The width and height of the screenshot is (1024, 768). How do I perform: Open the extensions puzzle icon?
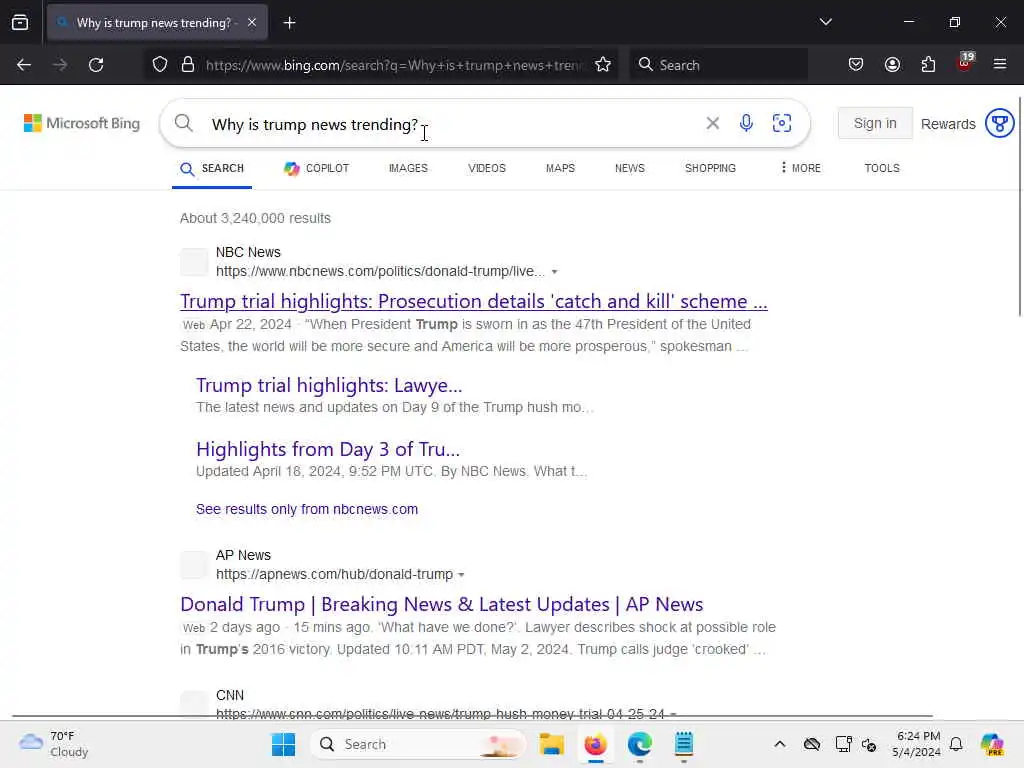928,65
